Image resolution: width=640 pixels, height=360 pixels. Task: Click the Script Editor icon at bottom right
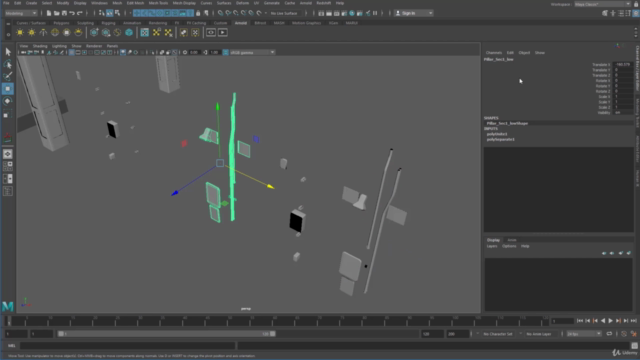(x=634, y=346)
